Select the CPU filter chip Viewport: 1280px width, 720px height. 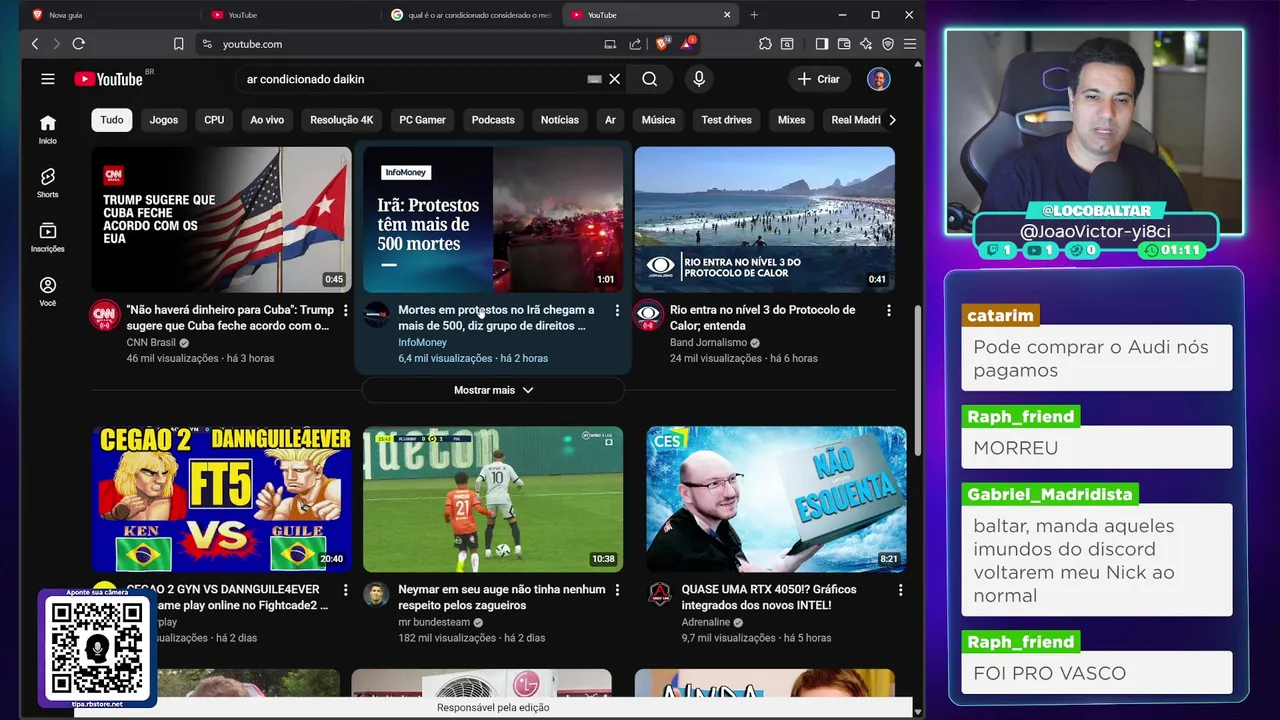(x=214, y=120)
